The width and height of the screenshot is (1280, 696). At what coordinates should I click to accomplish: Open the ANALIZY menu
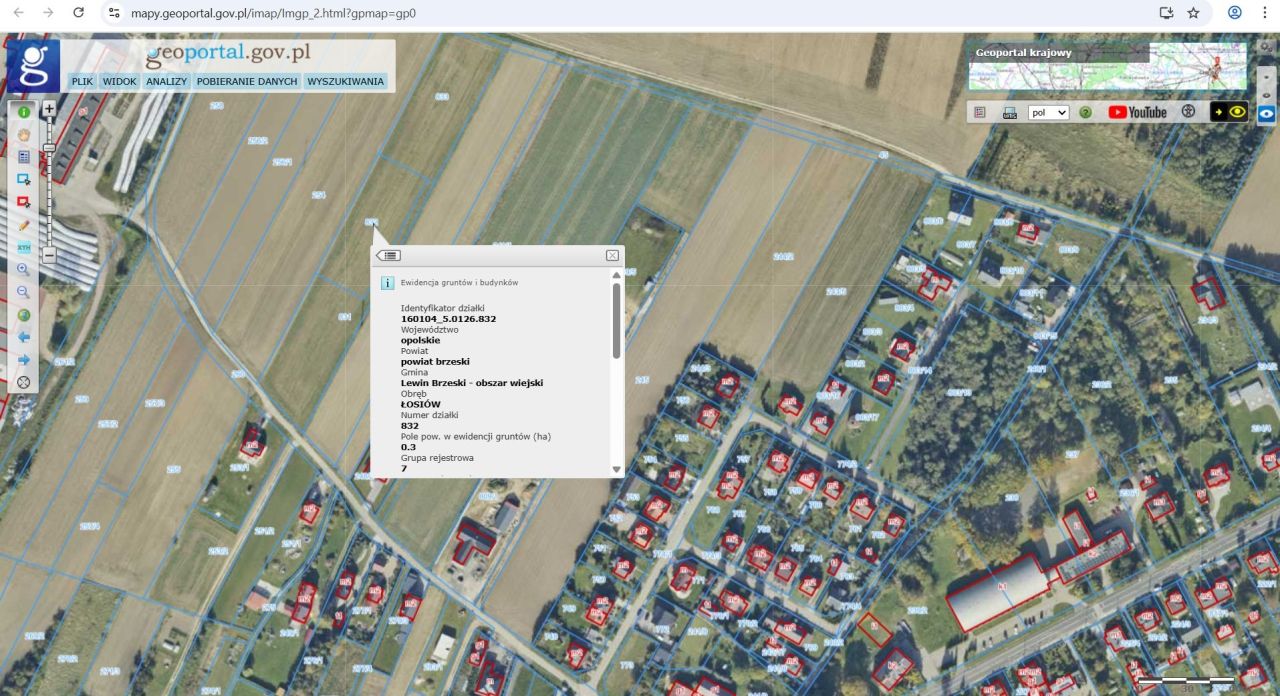(x=166, y=82)
